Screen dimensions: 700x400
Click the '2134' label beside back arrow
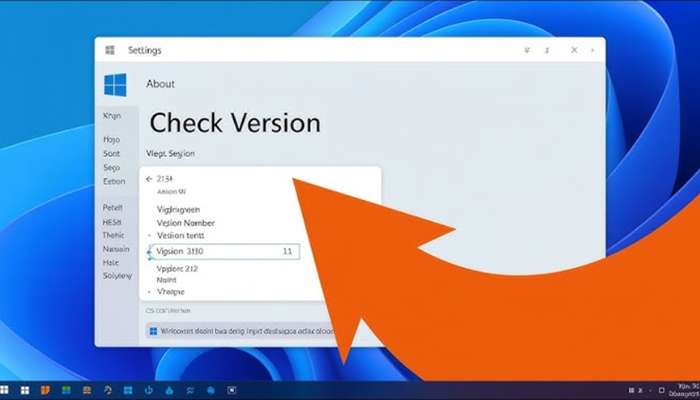click(165, 179)
